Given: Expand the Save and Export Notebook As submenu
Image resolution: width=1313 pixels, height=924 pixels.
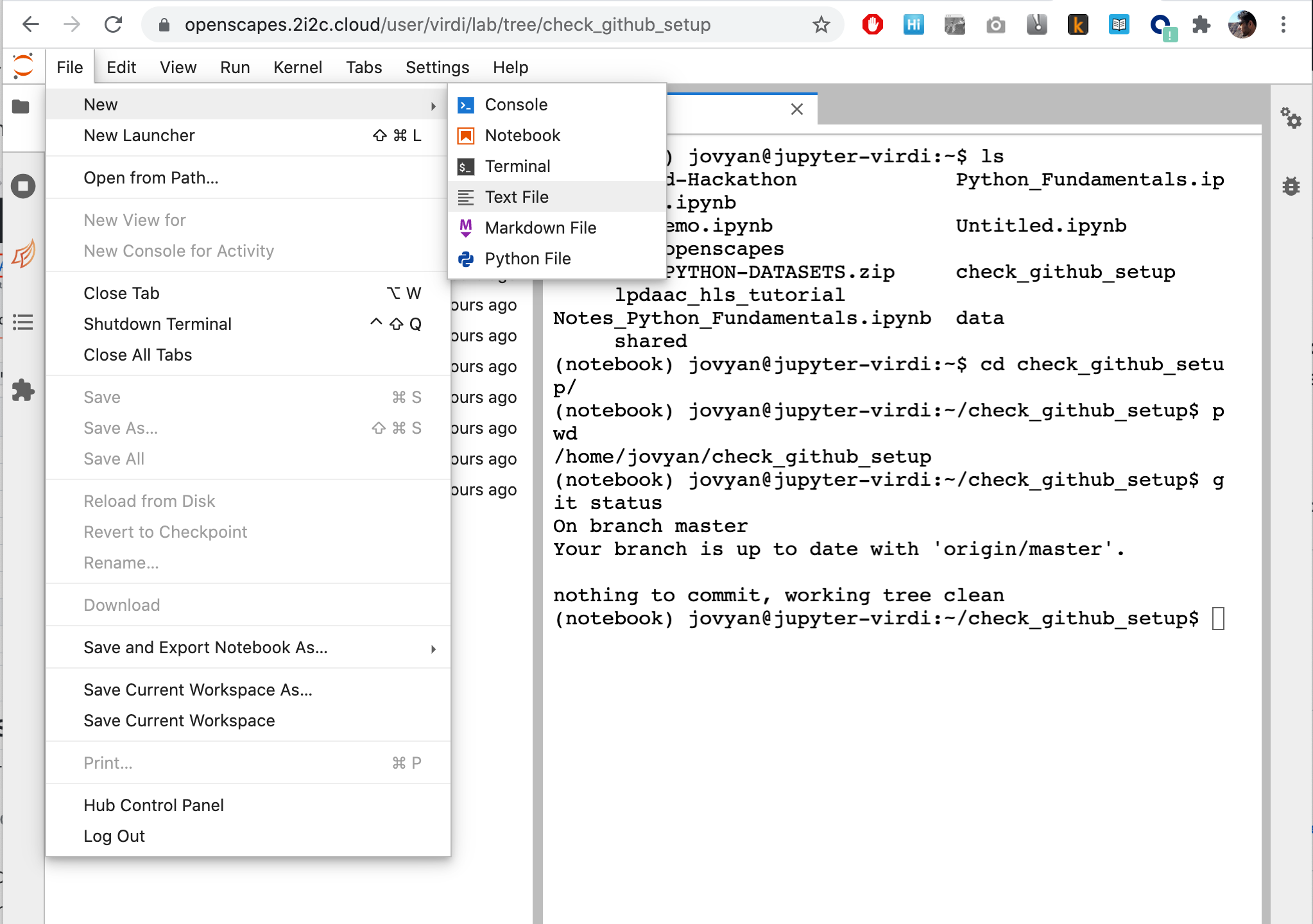Looking at the screenshot, I should tap(433, 648).
